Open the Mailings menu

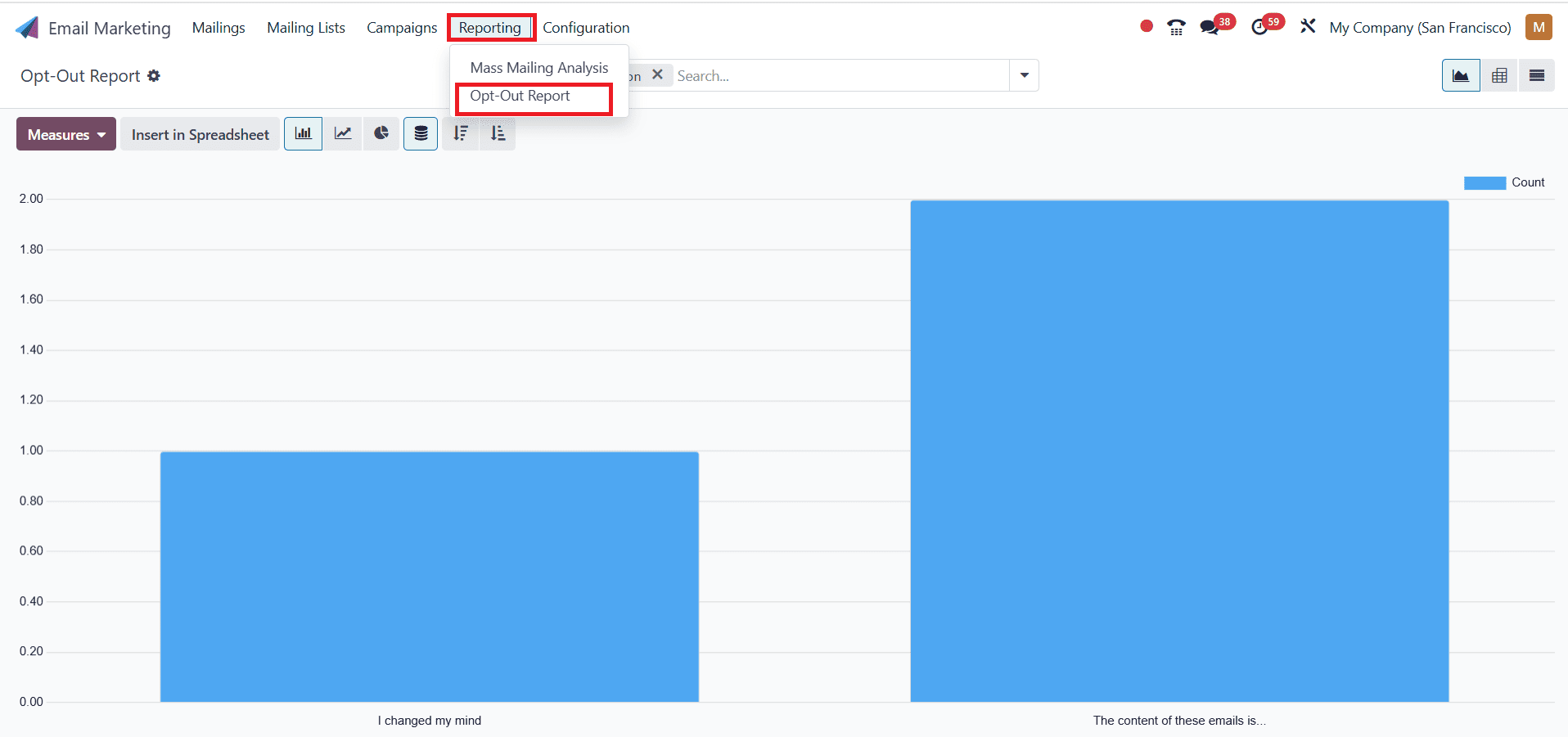click(219, 28)
